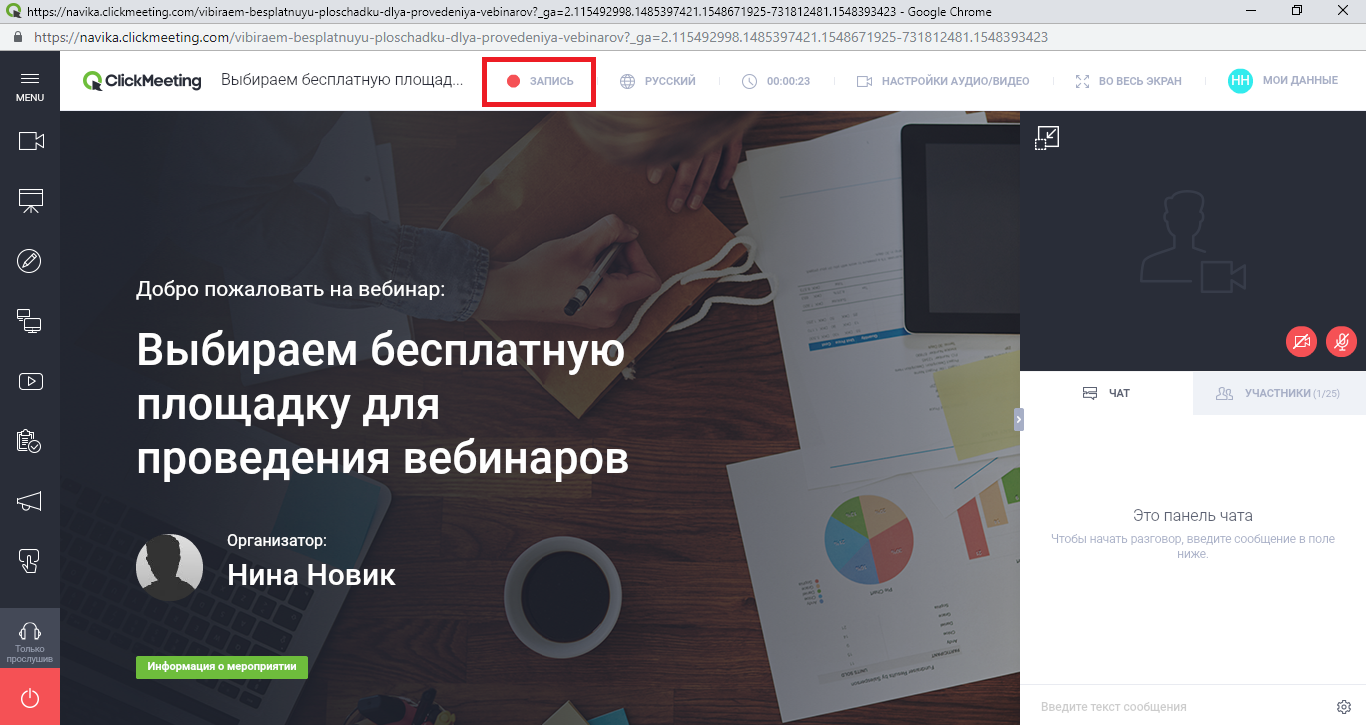Unmute the microphone red button
Viewport: 1366px width, 725px height.
pyautogui.click(x=1341, y=342)
